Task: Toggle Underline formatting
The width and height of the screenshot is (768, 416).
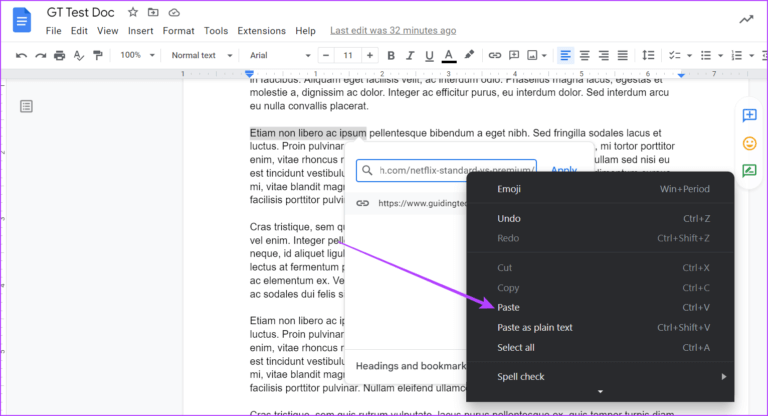Action: (428, 55)
